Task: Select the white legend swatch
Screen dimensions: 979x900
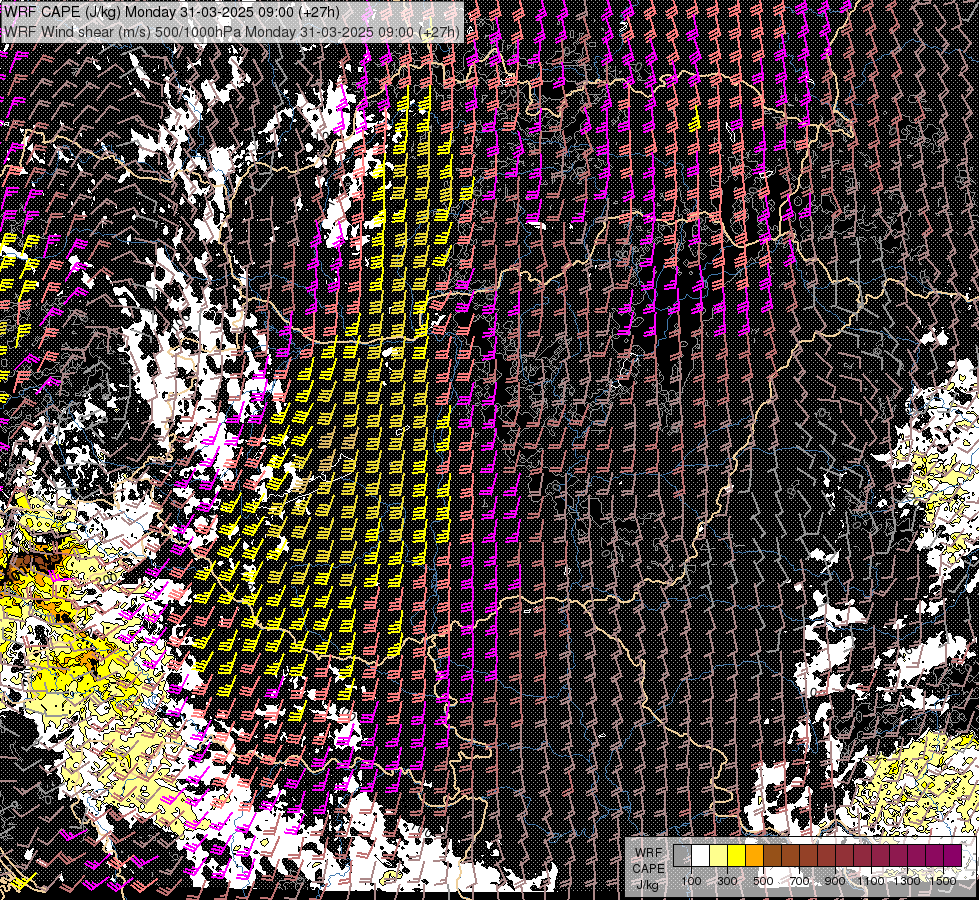Action: point(701,856)
